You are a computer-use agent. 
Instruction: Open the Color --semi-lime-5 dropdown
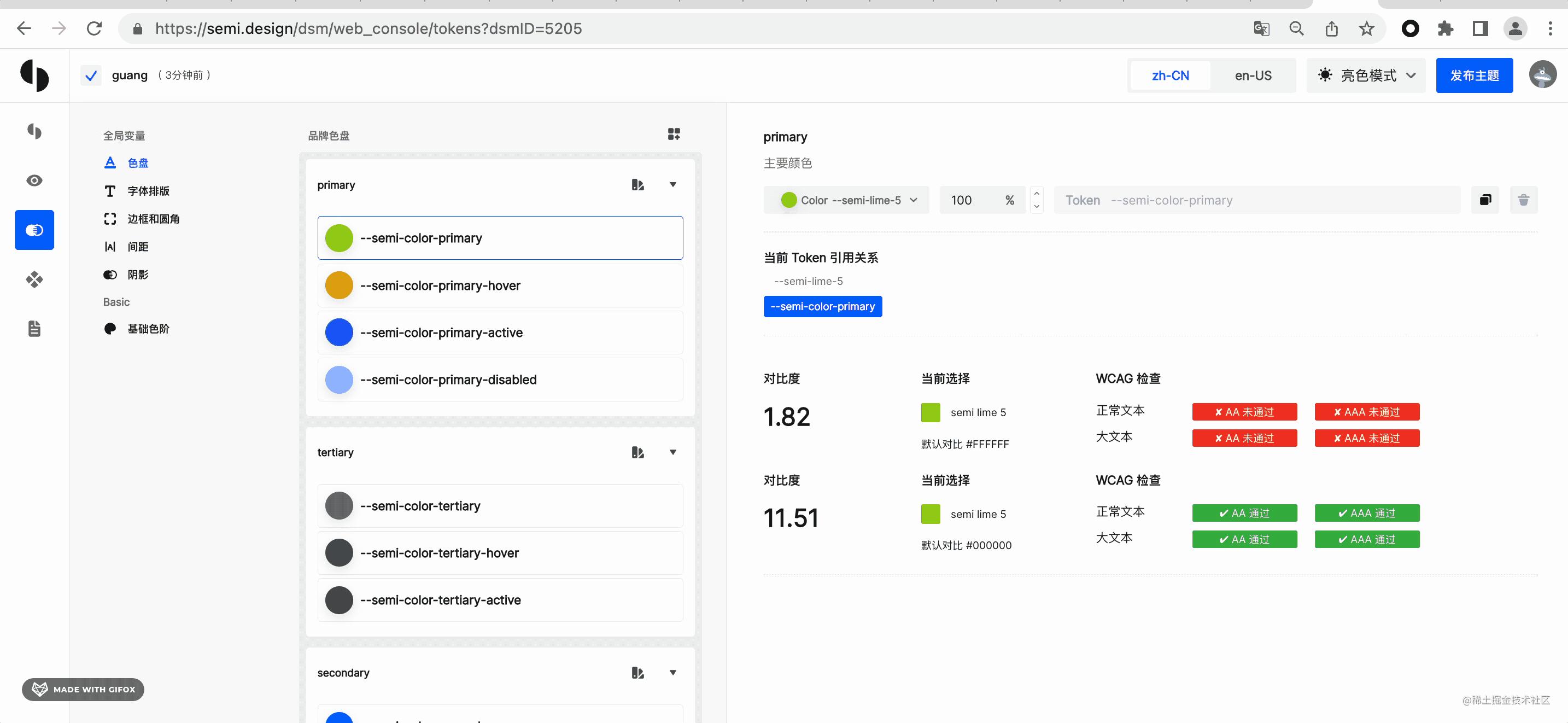pyautogui.click(x=846, y=200)
